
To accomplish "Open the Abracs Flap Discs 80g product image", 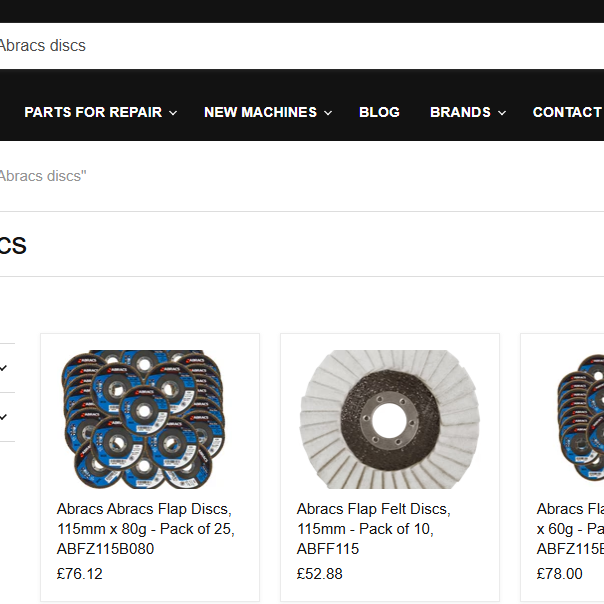I will click(x=143, y=419).
